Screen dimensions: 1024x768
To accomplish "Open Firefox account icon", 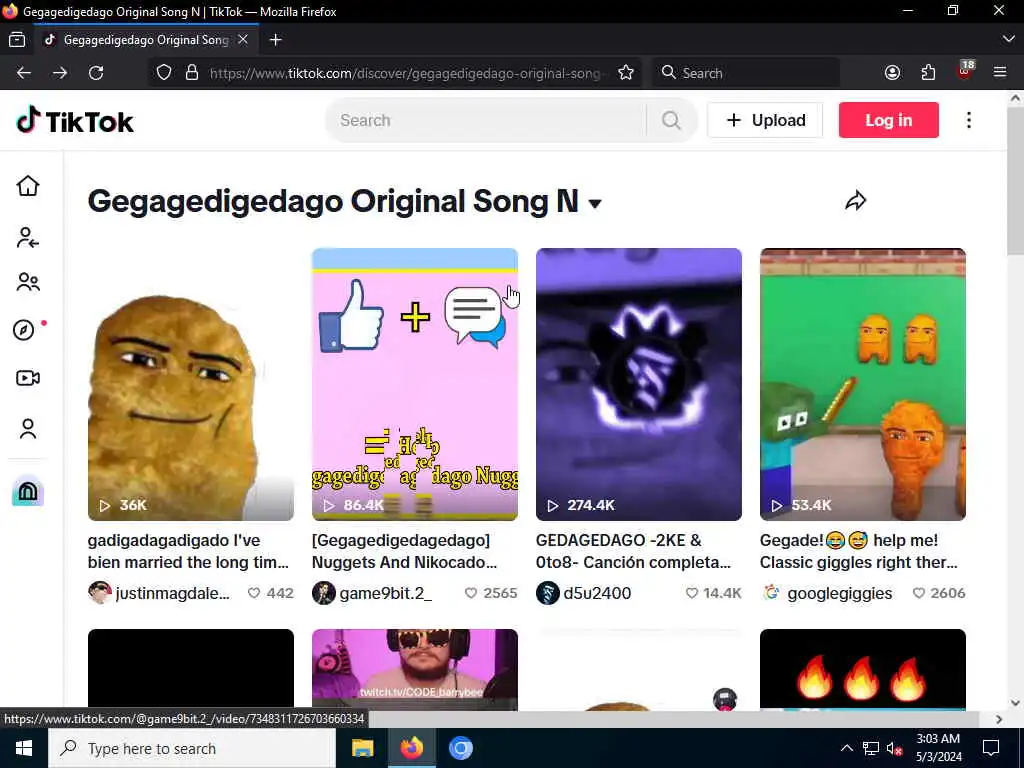I will (x=892, y=72).
